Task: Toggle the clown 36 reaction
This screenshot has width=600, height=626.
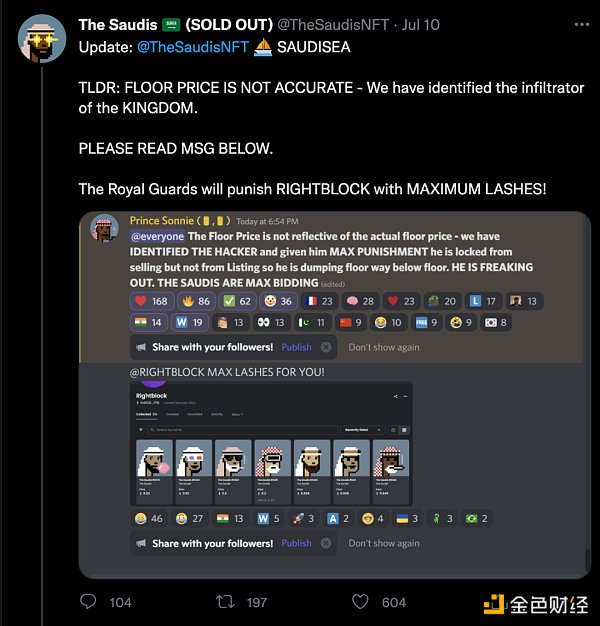Action: 278,301
